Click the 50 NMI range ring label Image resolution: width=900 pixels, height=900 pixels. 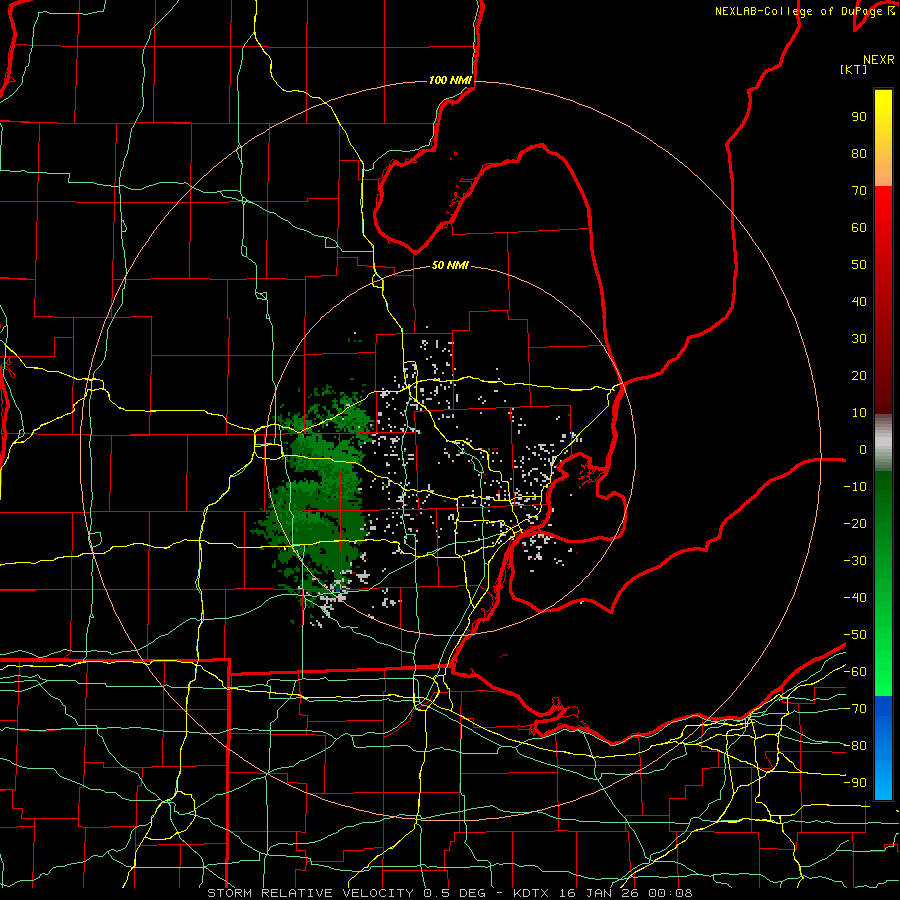tap(450, 265)
